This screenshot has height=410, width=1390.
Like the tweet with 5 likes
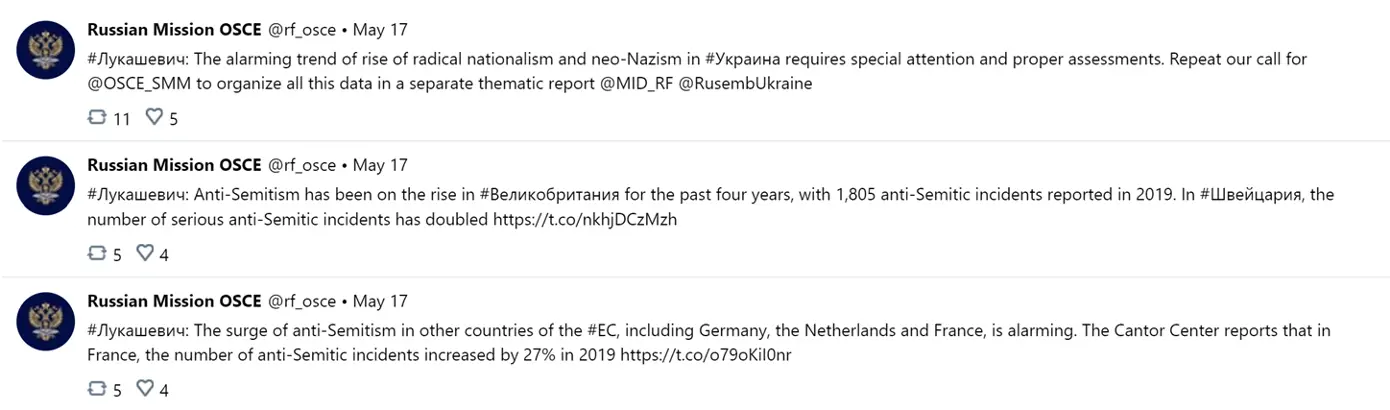pyautogui.click(x=154, y=118)
